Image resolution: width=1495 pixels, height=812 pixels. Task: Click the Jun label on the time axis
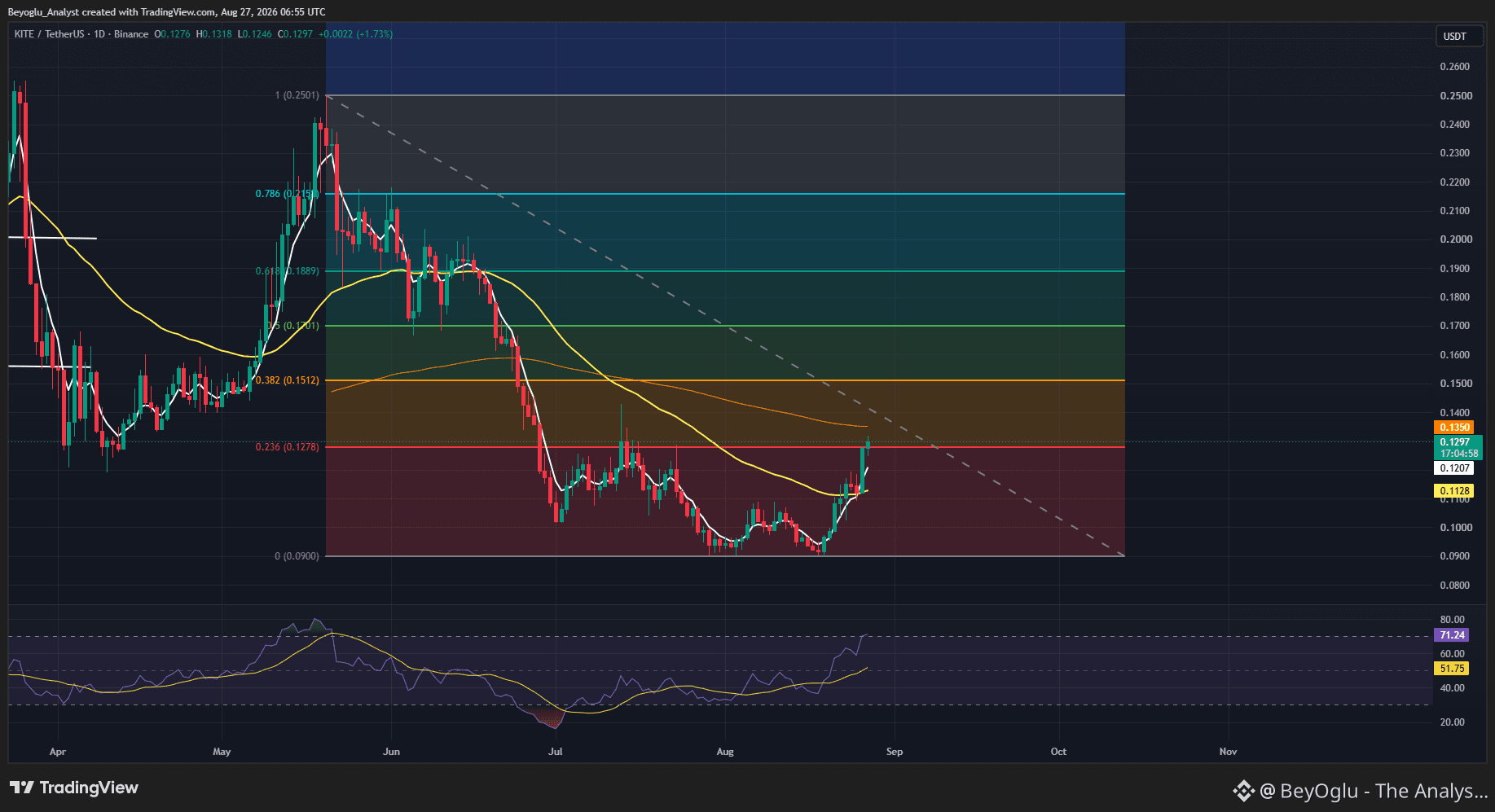point(391,752)
